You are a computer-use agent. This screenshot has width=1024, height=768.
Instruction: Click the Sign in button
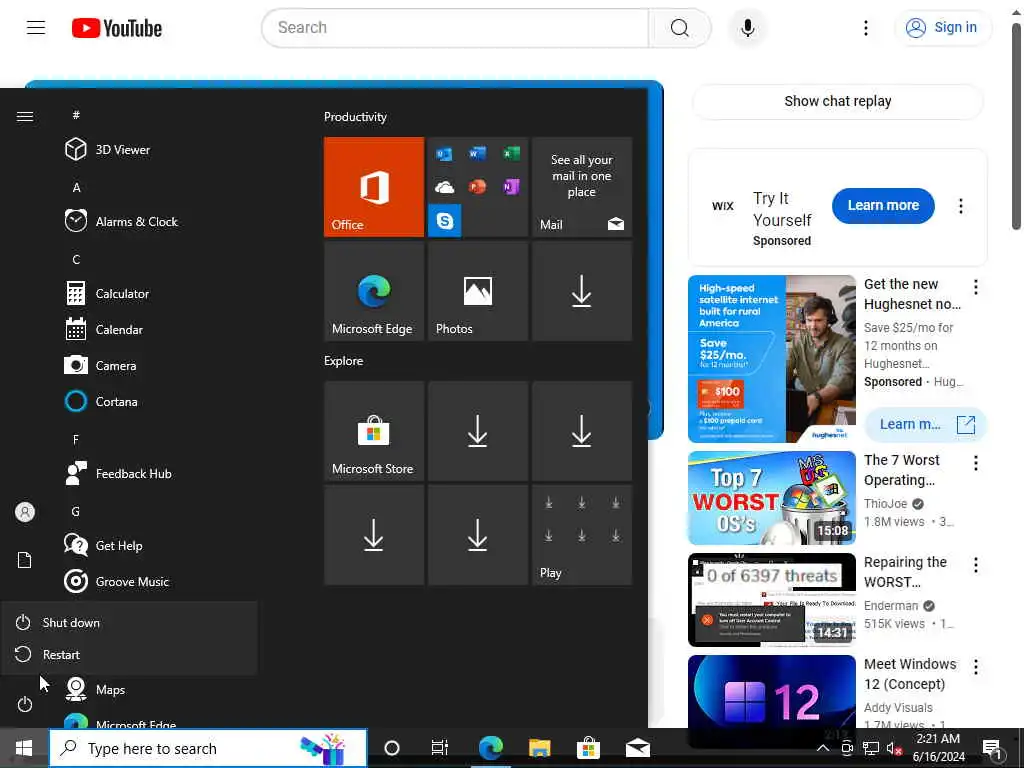pos(941,27)
